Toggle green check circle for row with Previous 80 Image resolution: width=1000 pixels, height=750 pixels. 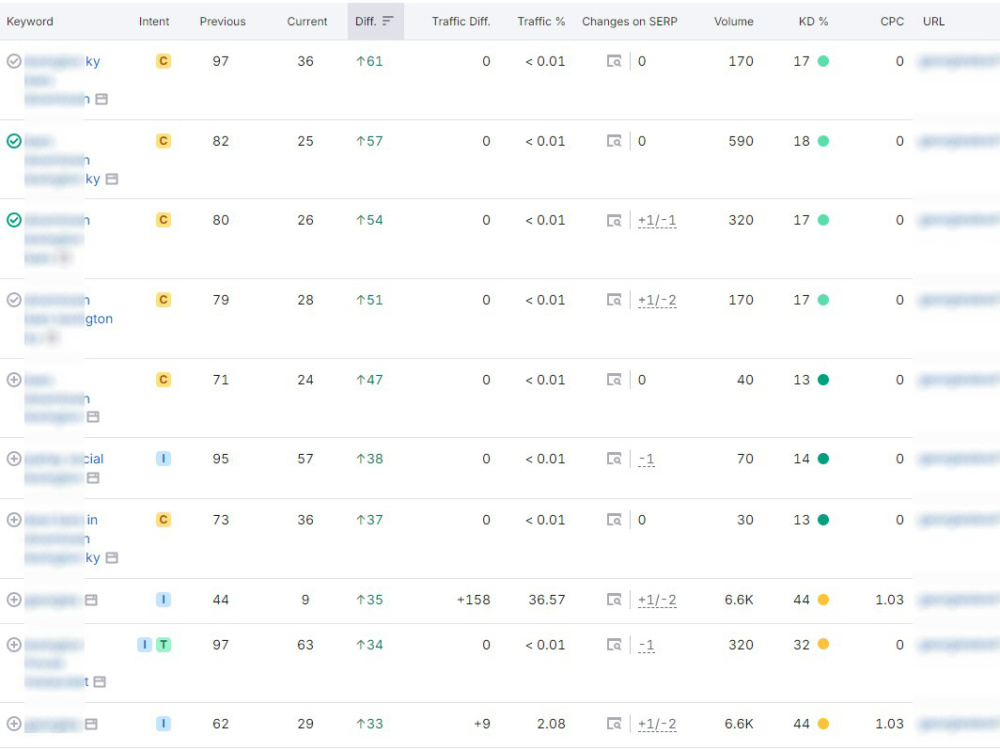coord(14,220)
